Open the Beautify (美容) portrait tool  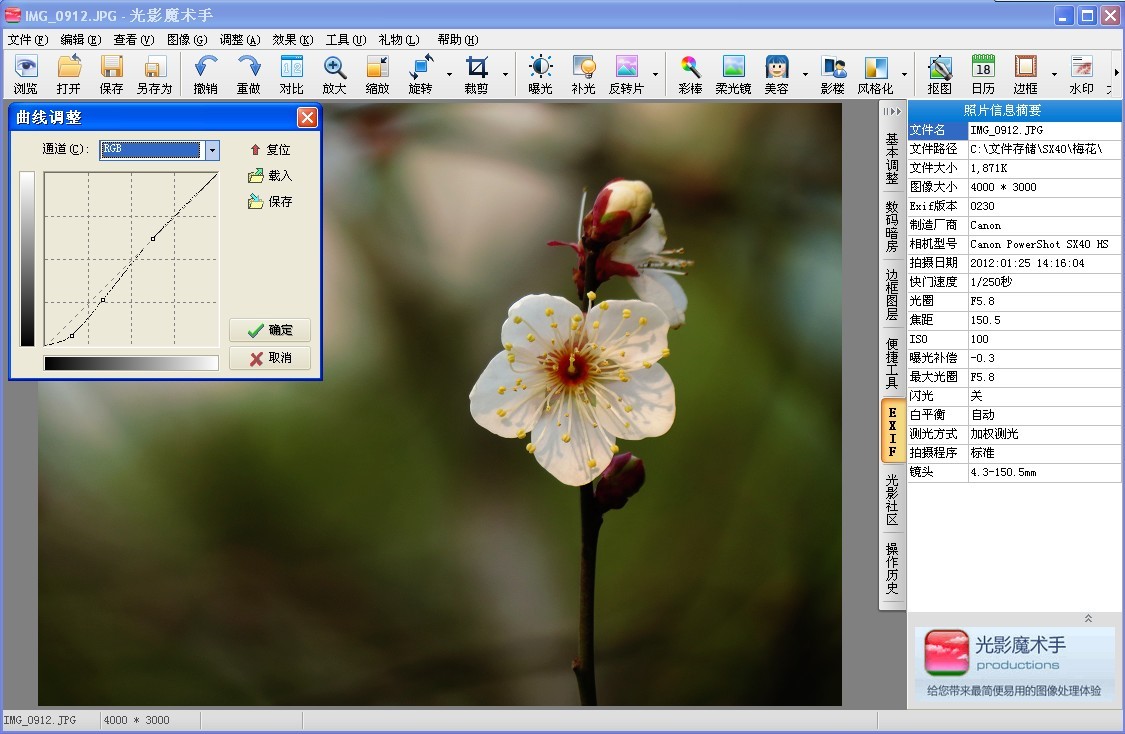(776, 74)
